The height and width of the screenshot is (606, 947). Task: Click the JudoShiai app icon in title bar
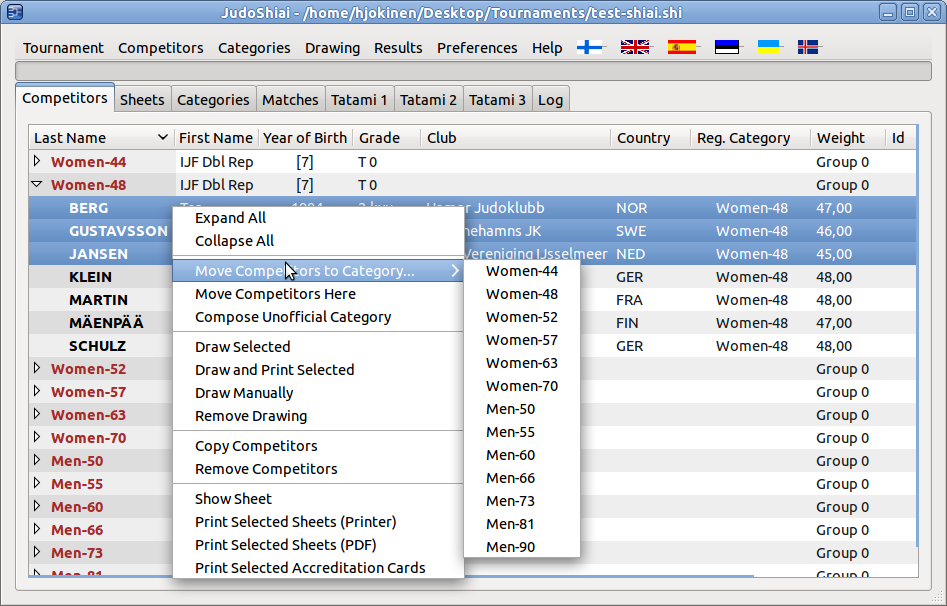[x=15, y=12]
